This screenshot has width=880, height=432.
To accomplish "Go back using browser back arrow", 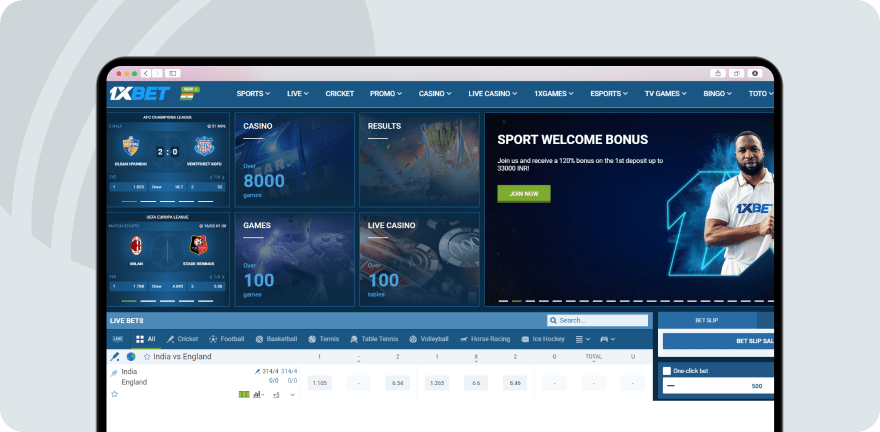I will tap(146, 73).
